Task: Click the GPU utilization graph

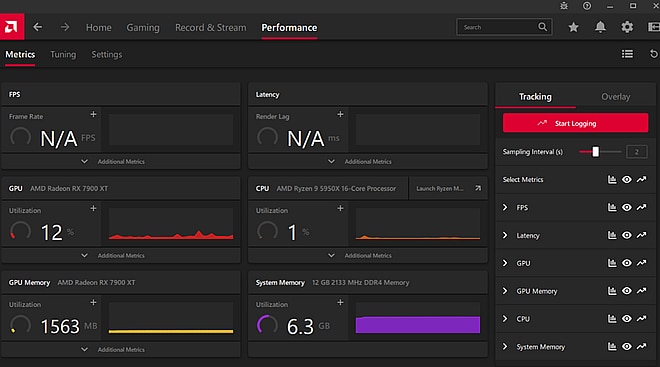Action: point(170,223)
